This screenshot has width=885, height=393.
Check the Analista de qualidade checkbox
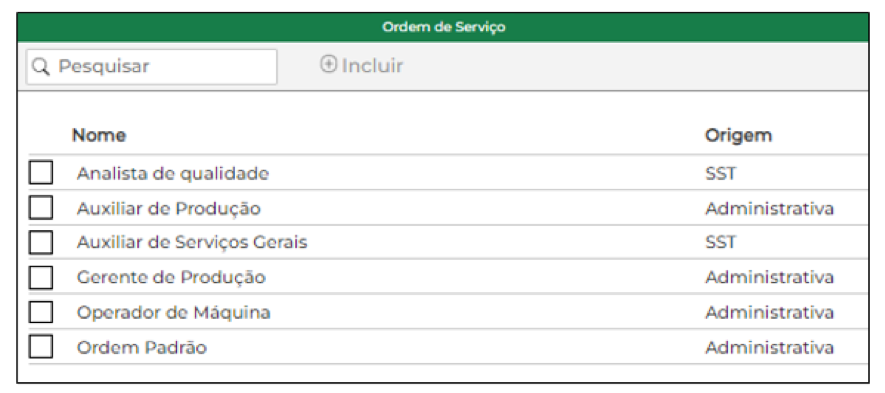coord(41,172)
